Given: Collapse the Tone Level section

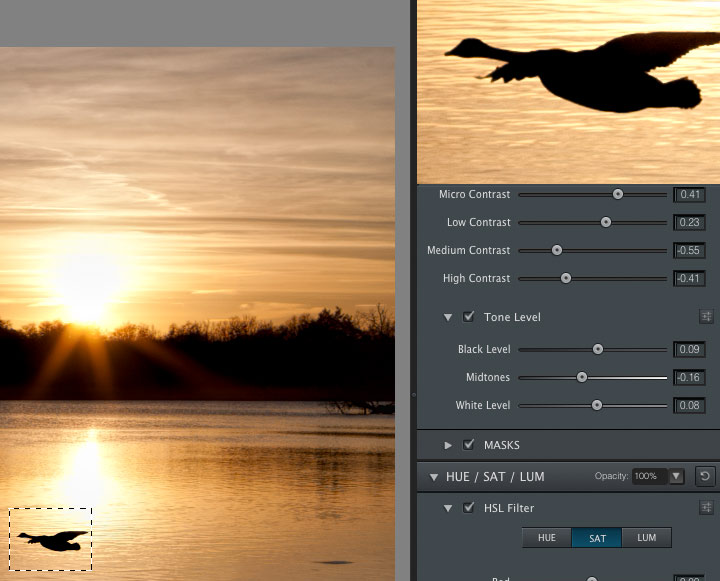Looking at the screenshot, I should click(448, 317).
